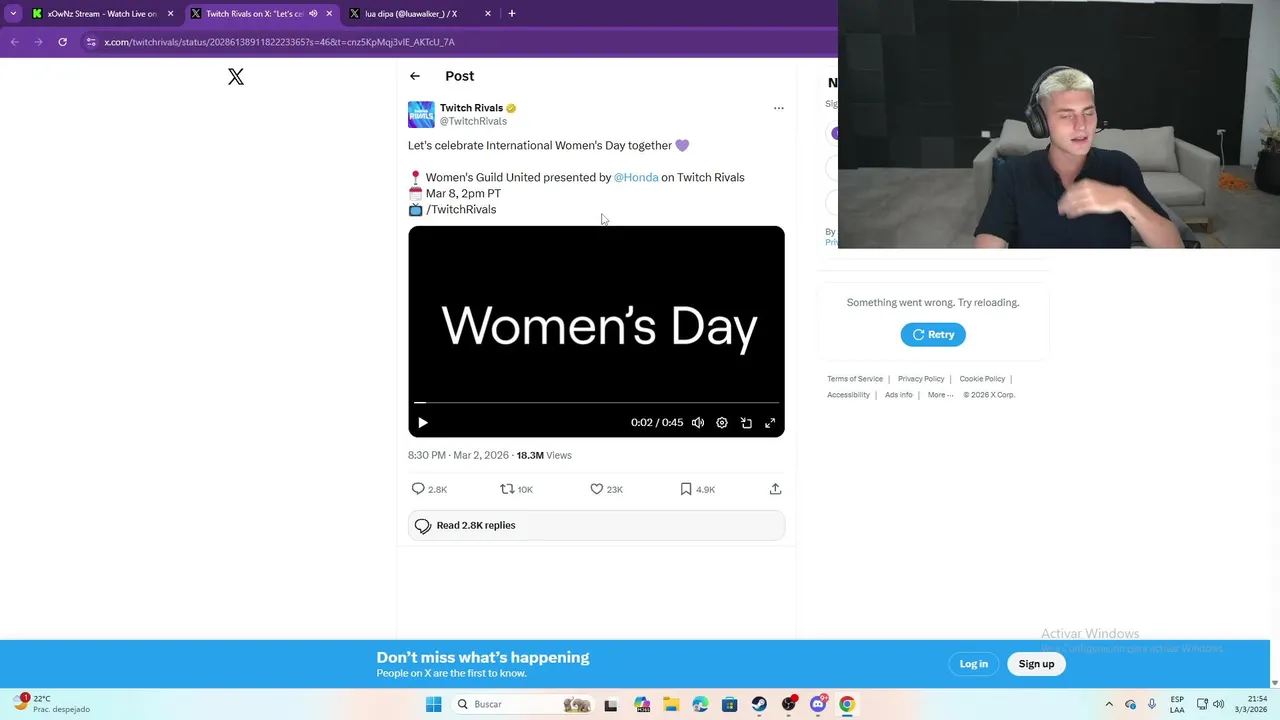Go back with the Post back arrow
Viewport: 1280px width, 720px height.
(415, 76)
